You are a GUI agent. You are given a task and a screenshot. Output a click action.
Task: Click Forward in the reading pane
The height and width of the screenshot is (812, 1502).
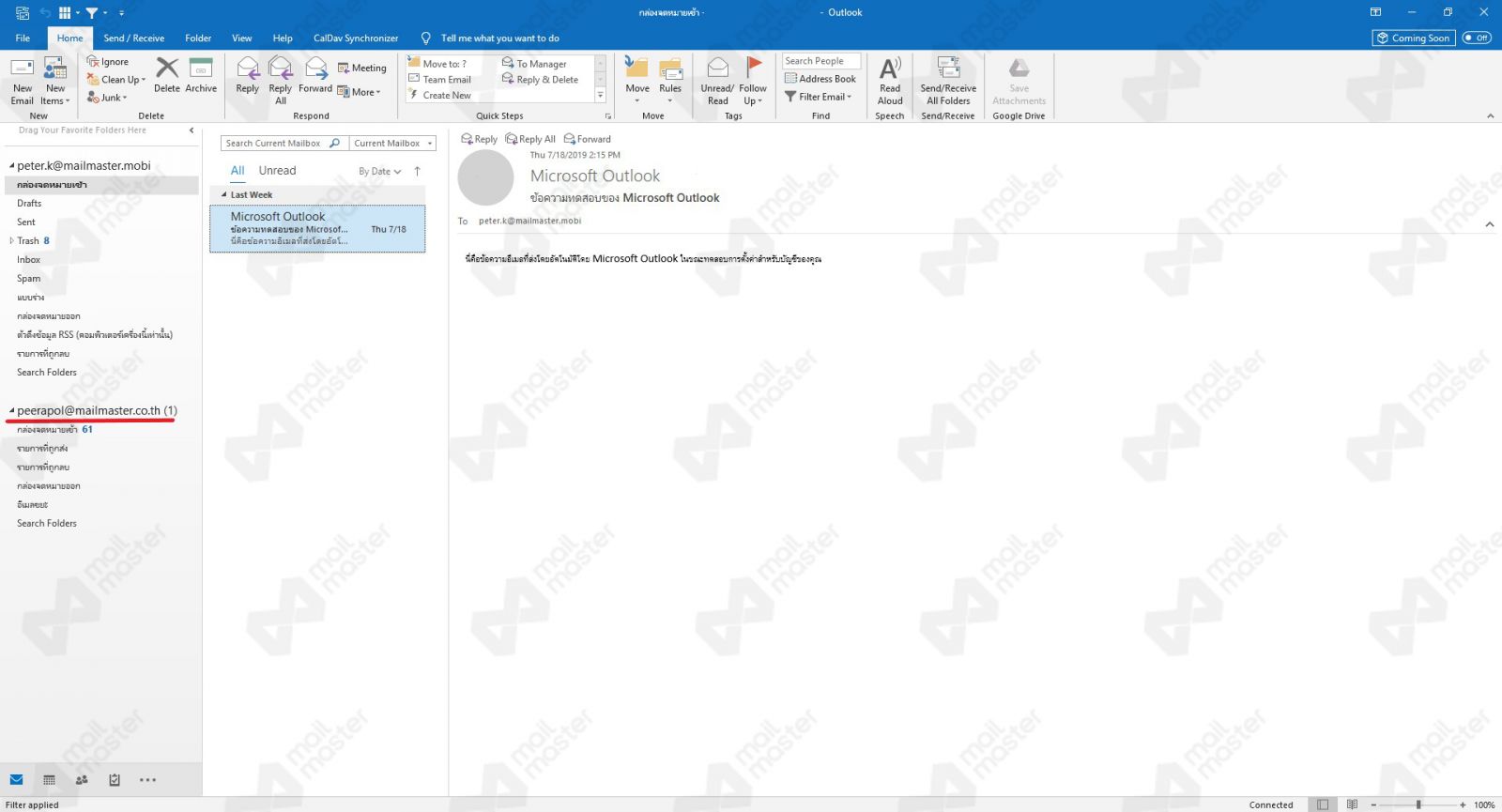[587, 139]
